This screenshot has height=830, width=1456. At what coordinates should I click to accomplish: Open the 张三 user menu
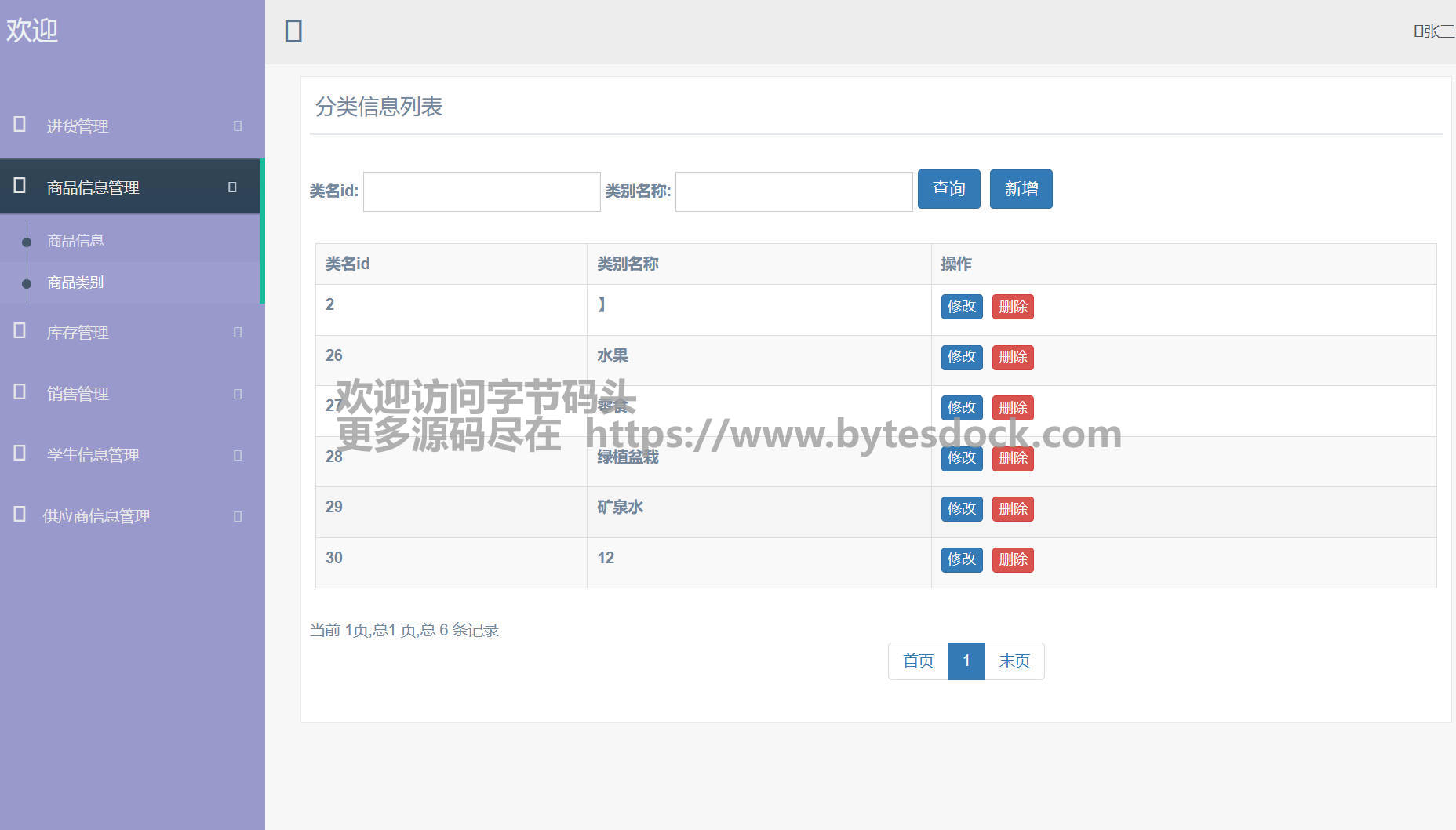coord(1433,31)
